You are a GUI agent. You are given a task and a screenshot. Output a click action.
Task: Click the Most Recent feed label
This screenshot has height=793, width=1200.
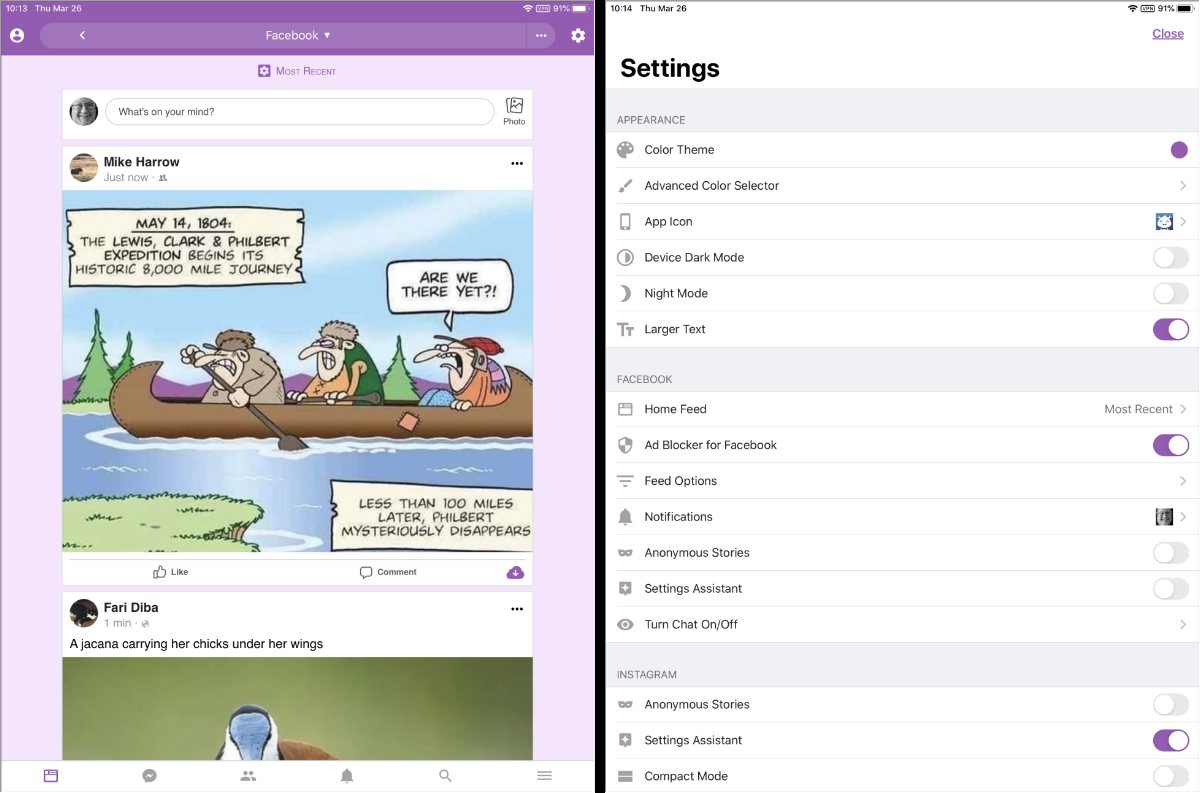pyautogui.click(x=297, y=71)
